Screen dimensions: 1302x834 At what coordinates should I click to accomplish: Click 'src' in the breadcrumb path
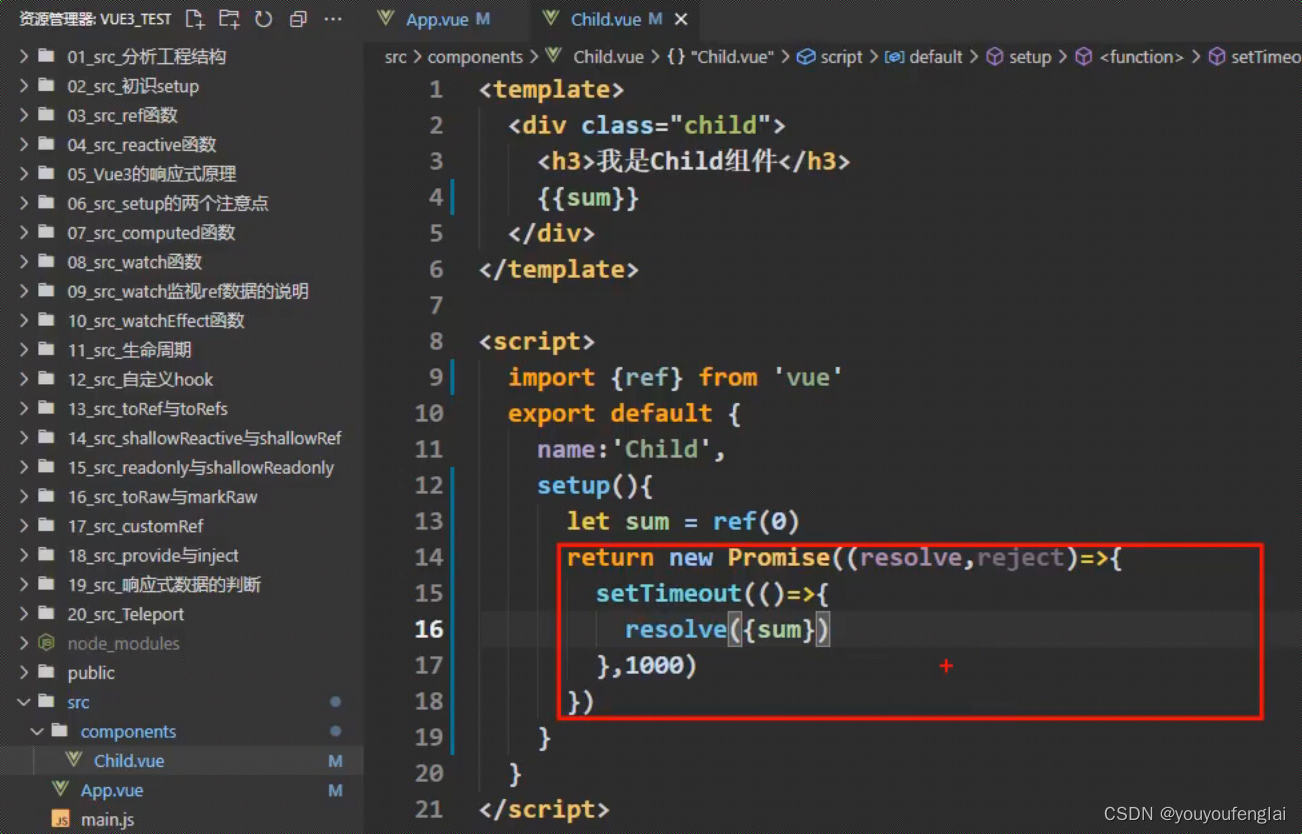tap(396, 57)
